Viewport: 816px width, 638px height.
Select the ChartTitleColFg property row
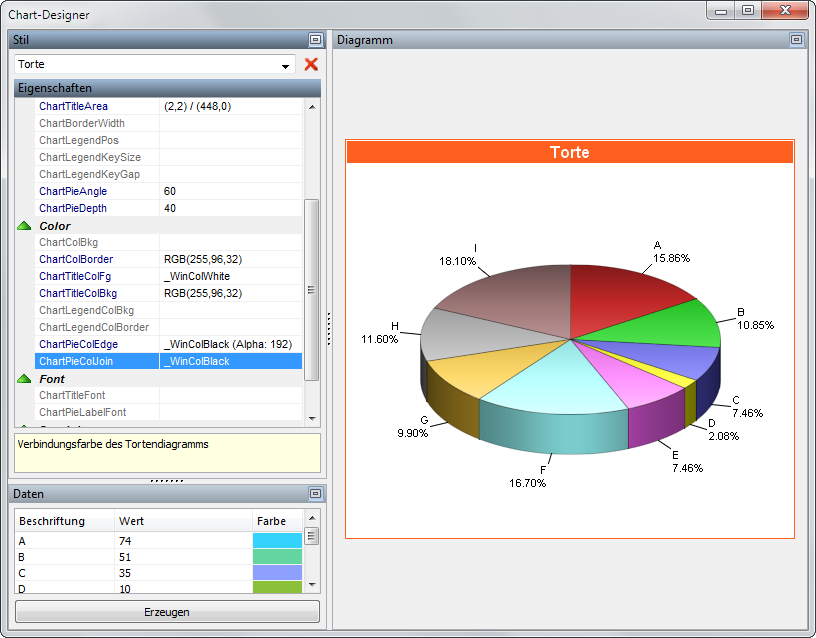(x=84, y=276)
